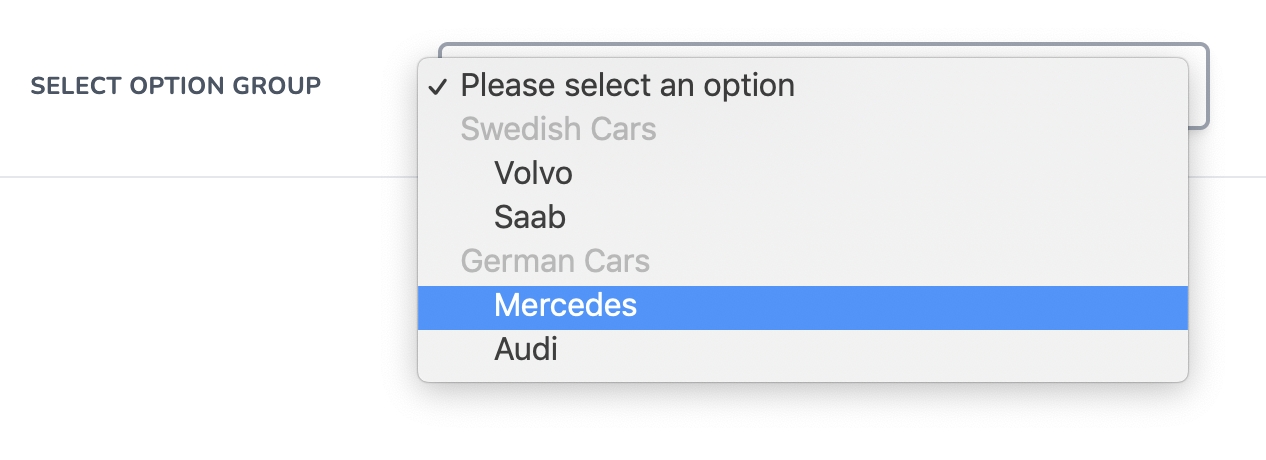The image size is (1266, 460).
Task: Choose 'Please select an option' placeholder entry
Action: [x=627, y=85]
